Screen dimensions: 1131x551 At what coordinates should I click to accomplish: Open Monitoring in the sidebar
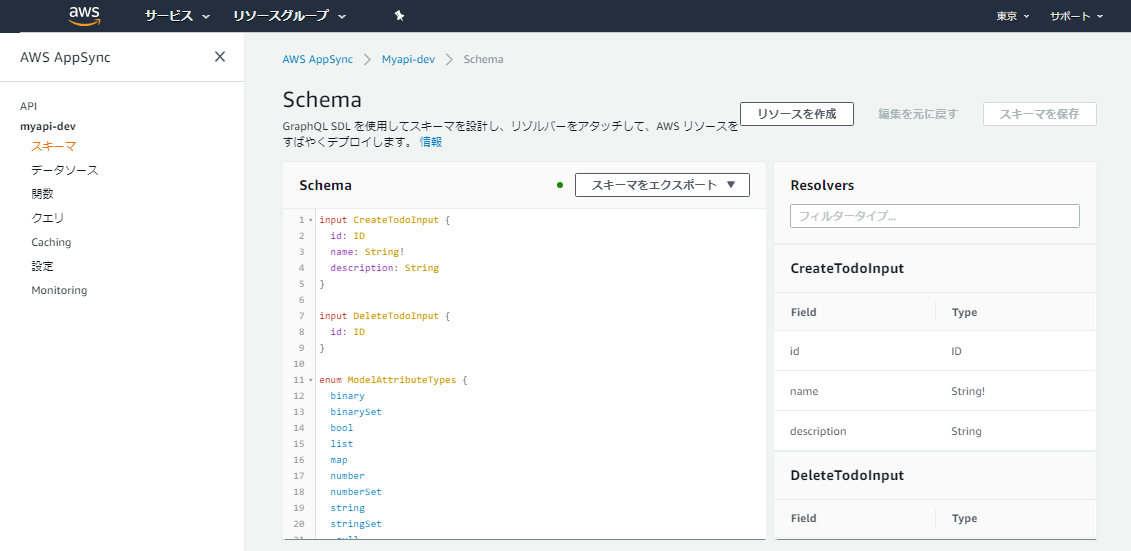tap(59, 290)
